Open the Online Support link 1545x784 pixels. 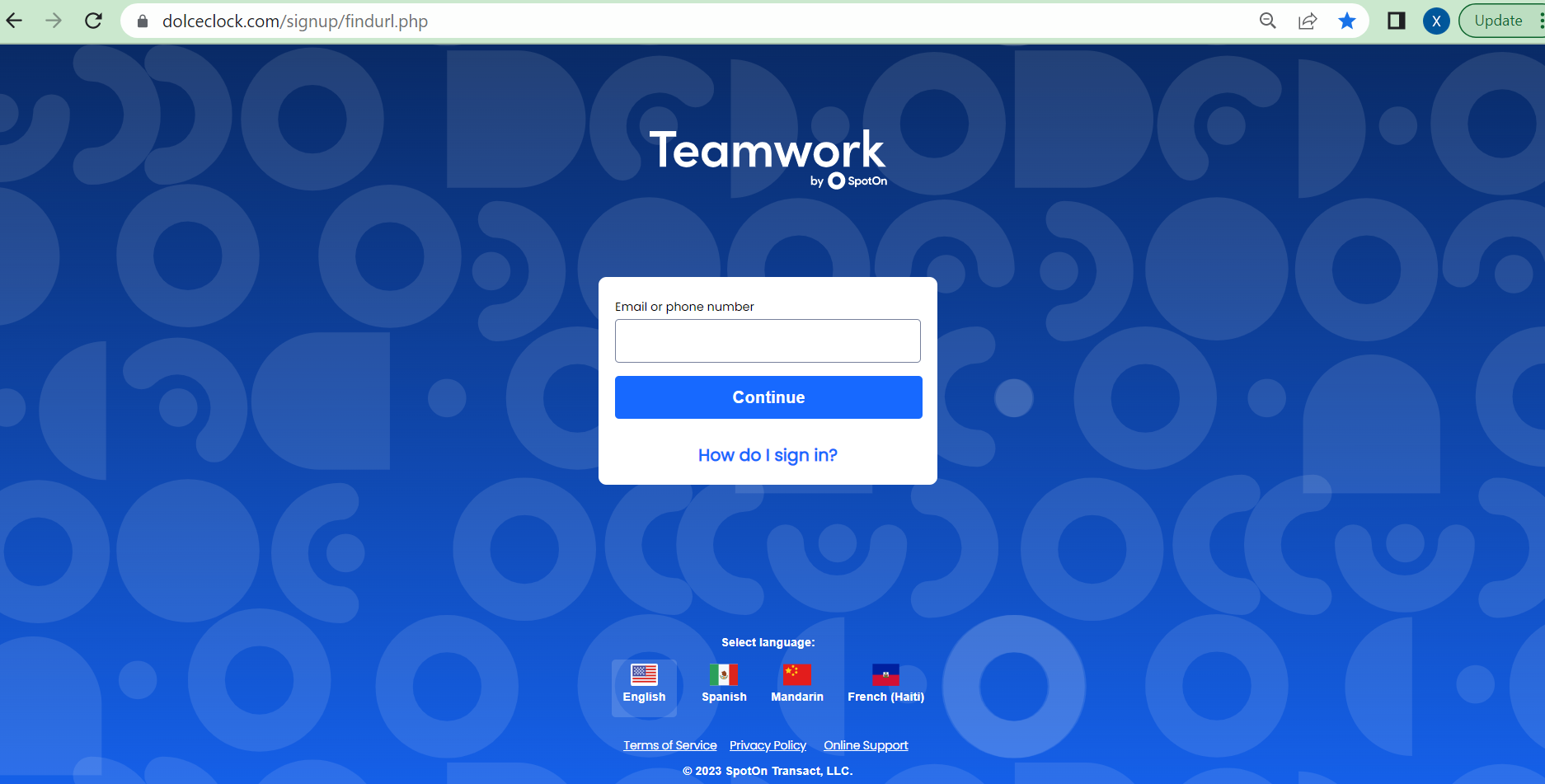coord(866,745)
